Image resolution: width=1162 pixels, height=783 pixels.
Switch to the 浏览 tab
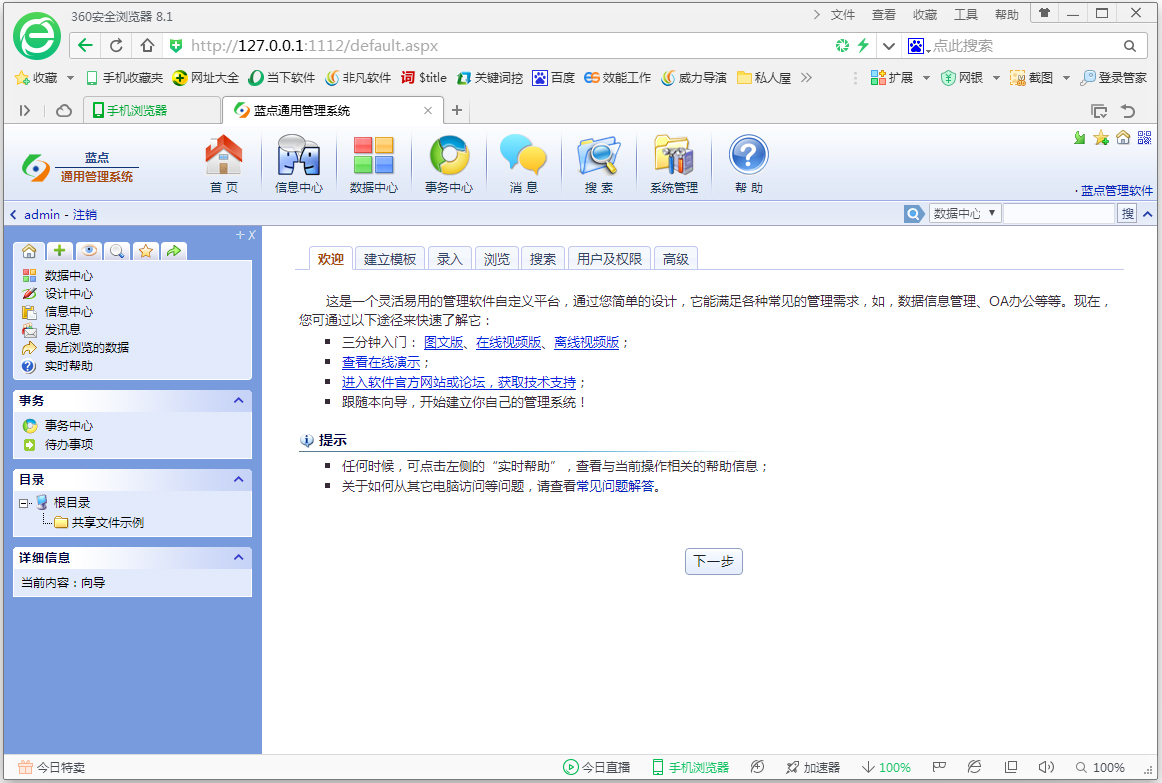pos(497,259)
